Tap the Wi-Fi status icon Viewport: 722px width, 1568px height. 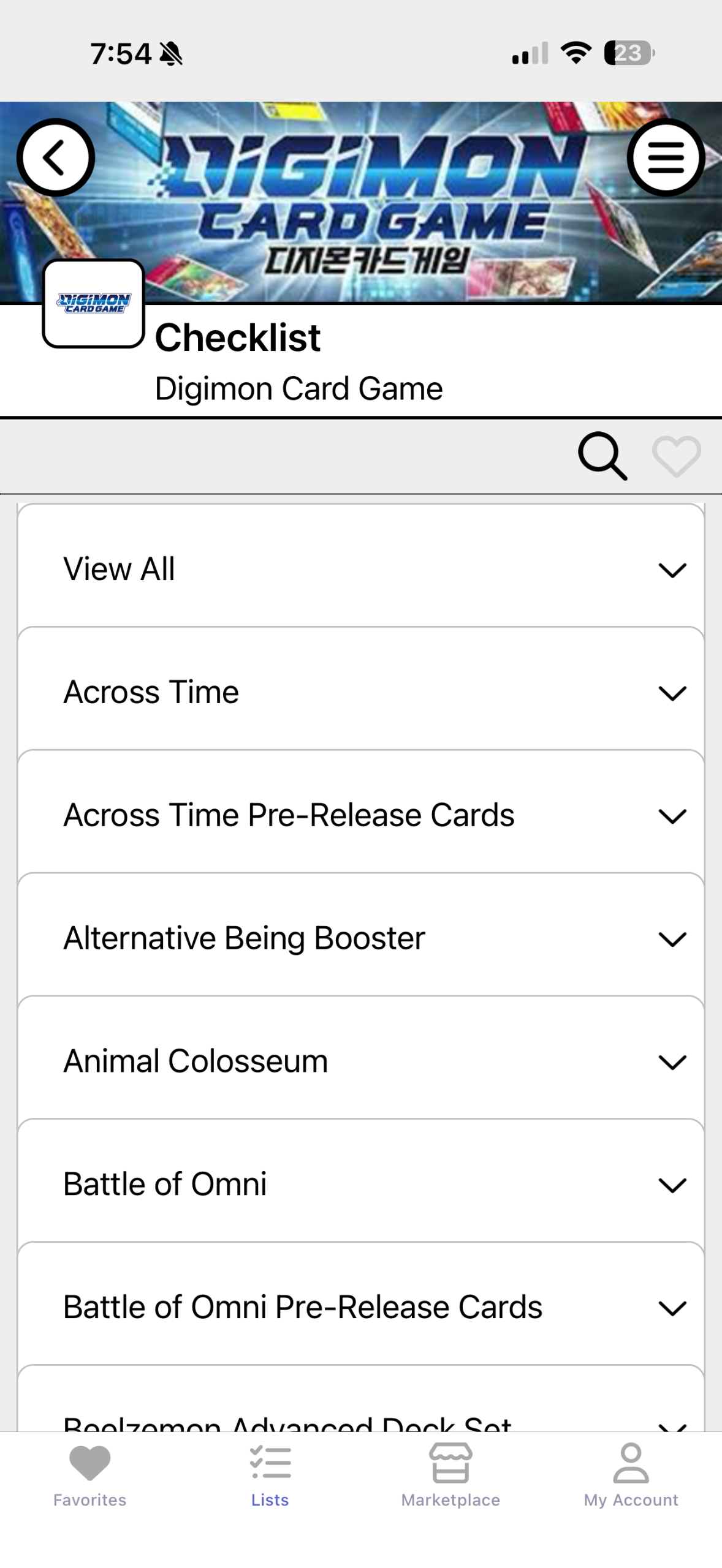(x=576, y=53)
